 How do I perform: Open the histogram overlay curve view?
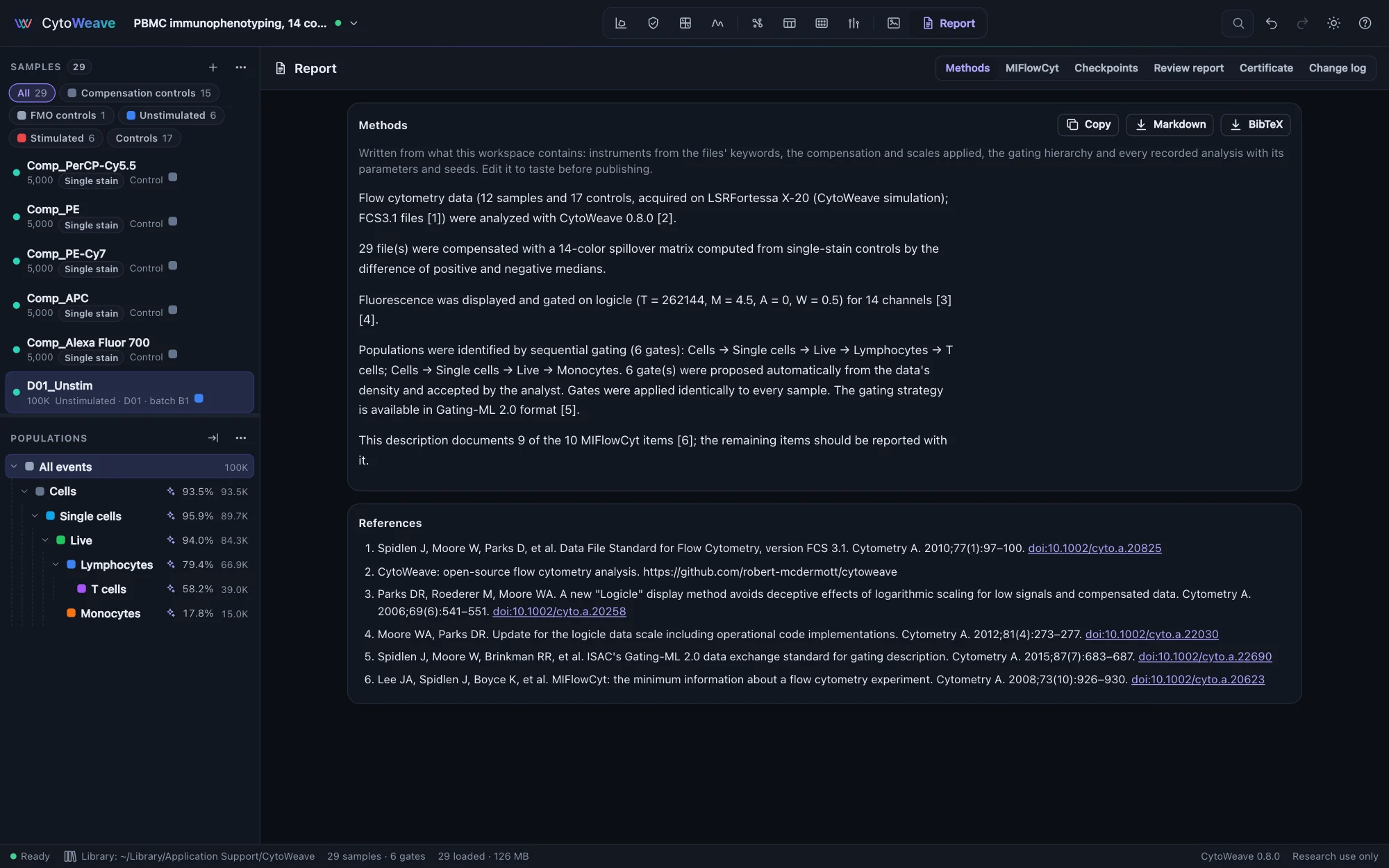tap(717, 23)
